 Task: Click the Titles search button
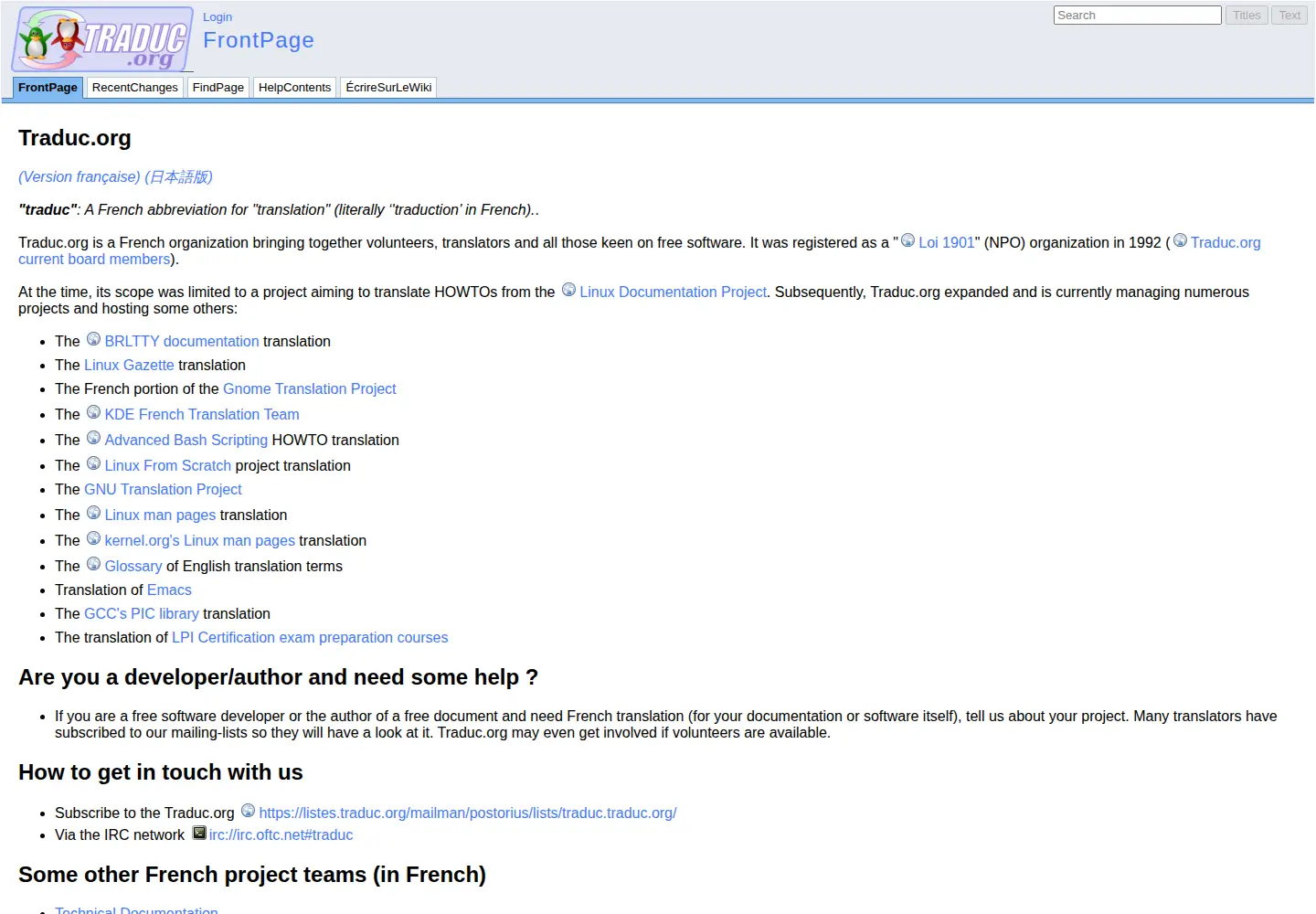[x=1247, y=16]
